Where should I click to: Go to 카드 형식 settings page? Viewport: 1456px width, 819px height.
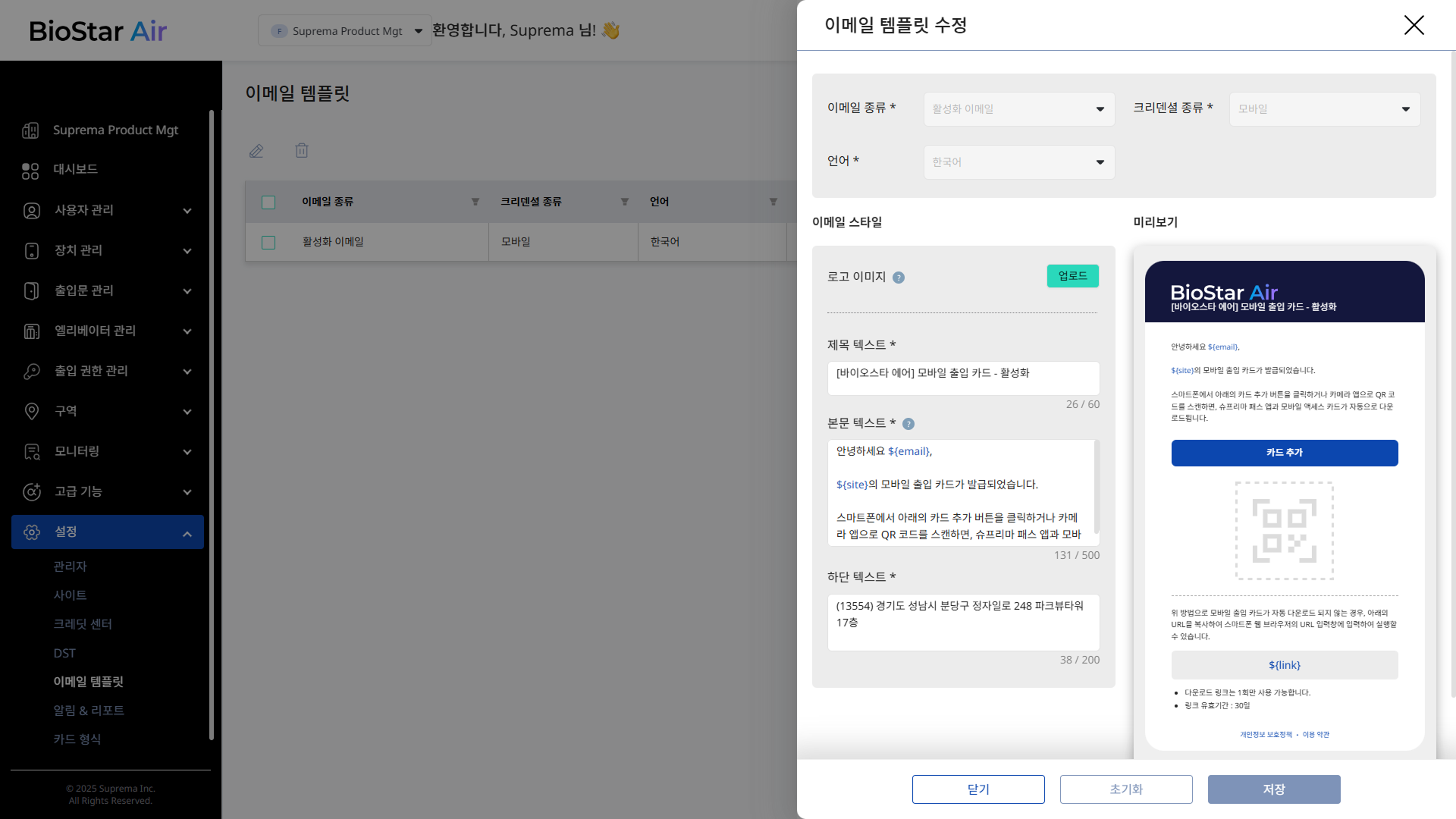[77, 739]
